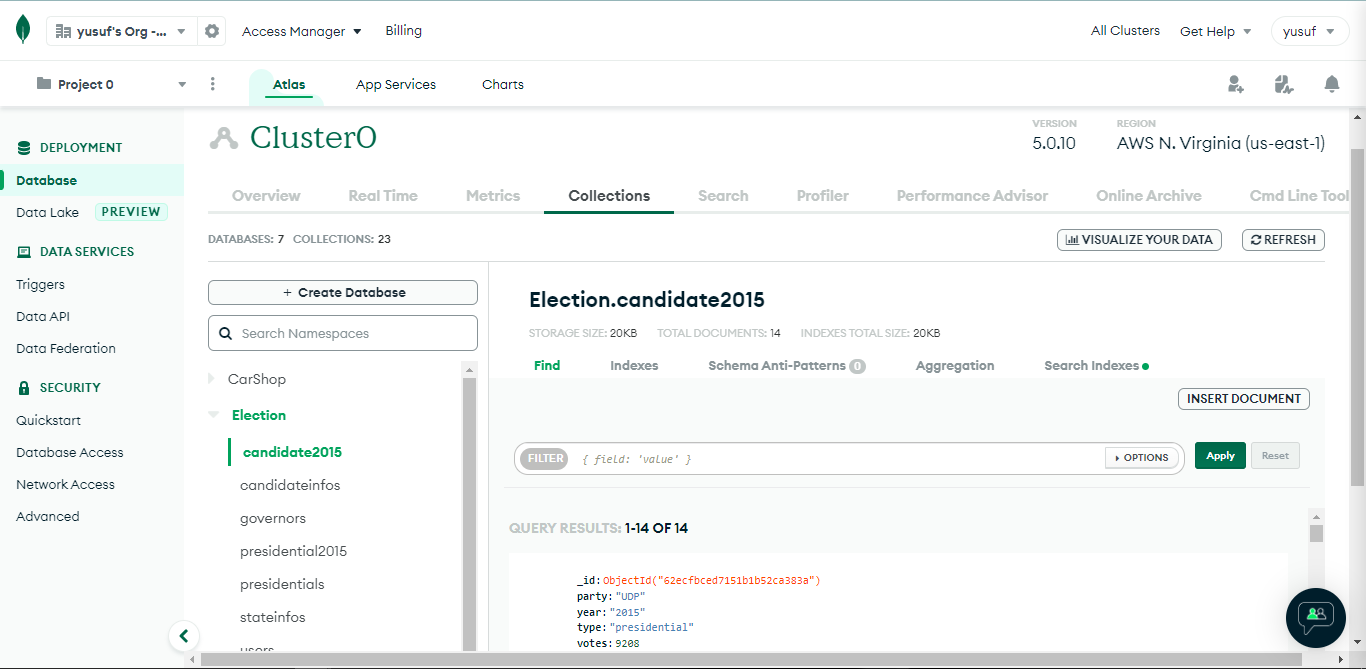Click the INSERT DOCUMENT button
1366x669 pixels.
[x=1244, y=399]
